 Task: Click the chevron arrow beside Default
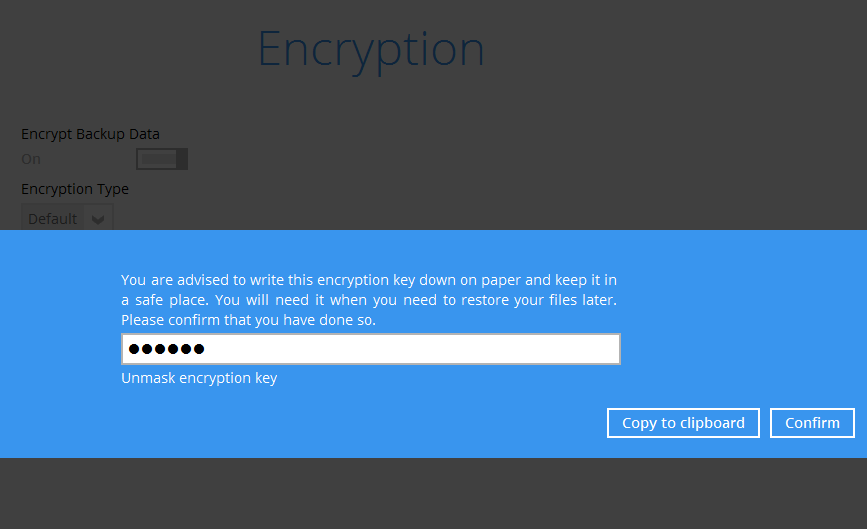coord(98,219)
